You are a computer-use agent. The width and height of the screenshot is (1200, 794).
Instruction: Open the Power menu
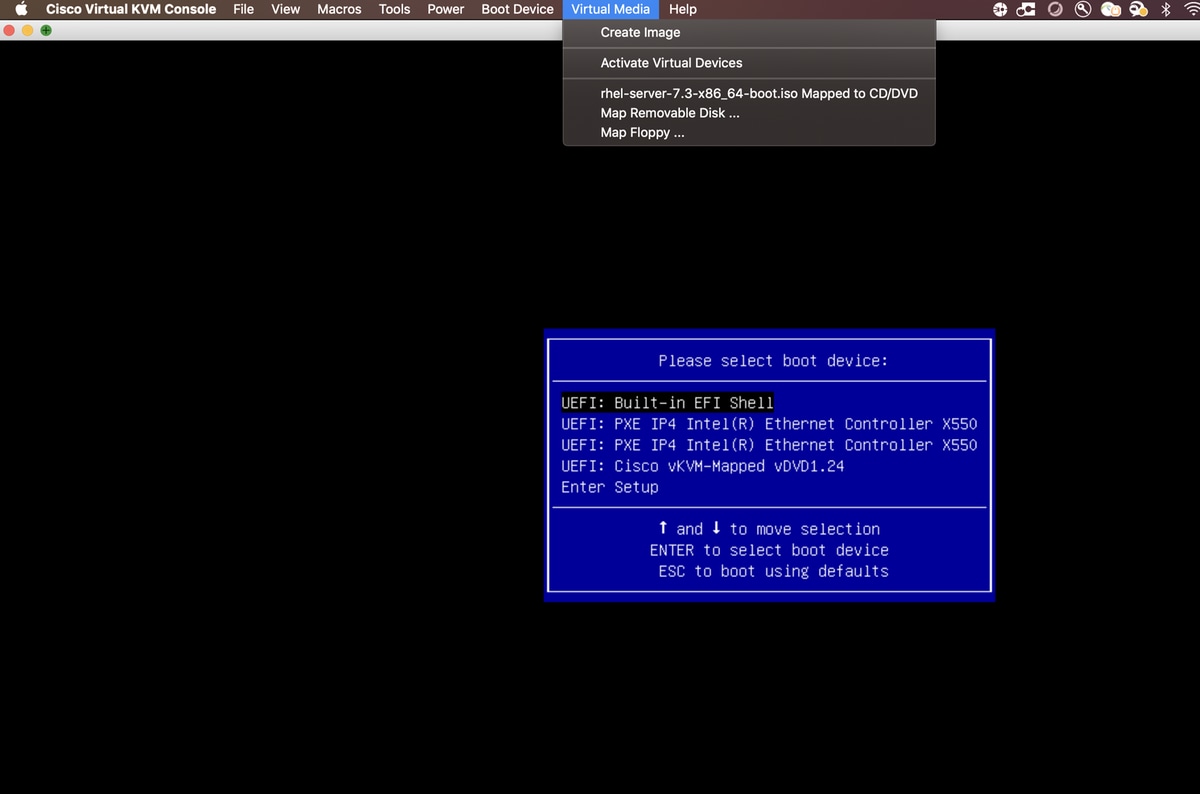445,9
